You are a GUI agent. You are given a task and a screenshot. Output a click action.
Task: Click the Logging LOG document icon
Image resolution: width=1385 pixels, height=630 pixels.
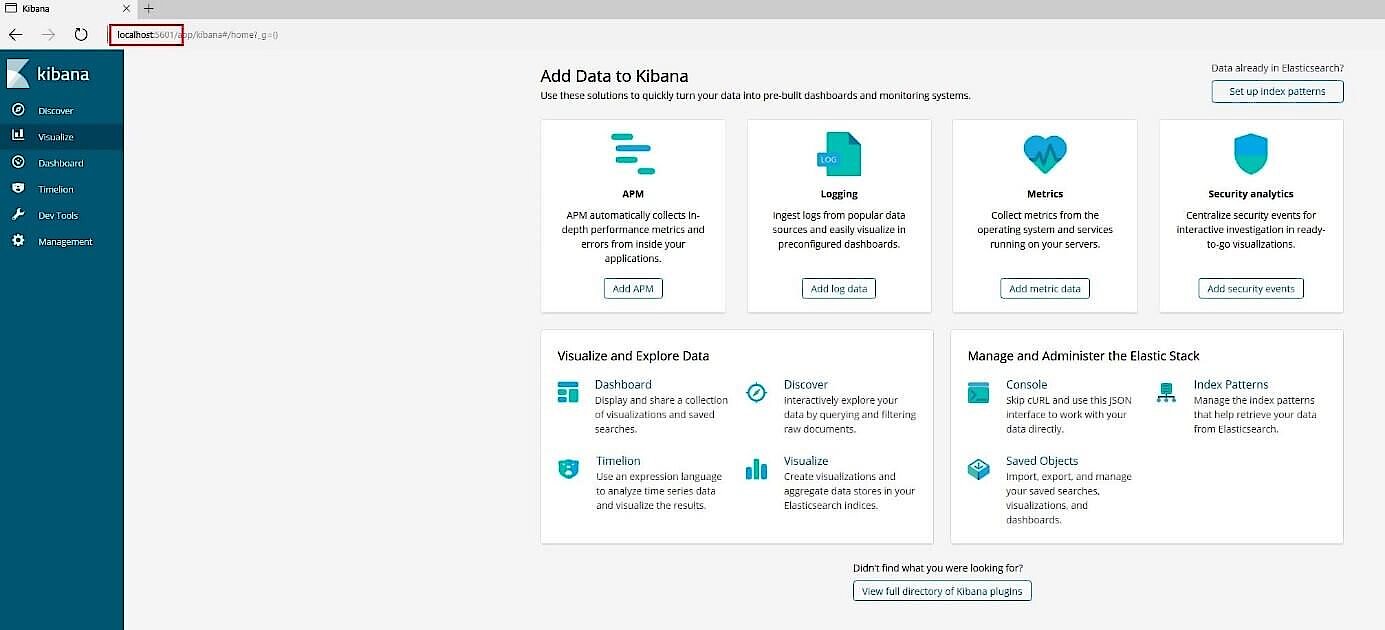point(838,152)
